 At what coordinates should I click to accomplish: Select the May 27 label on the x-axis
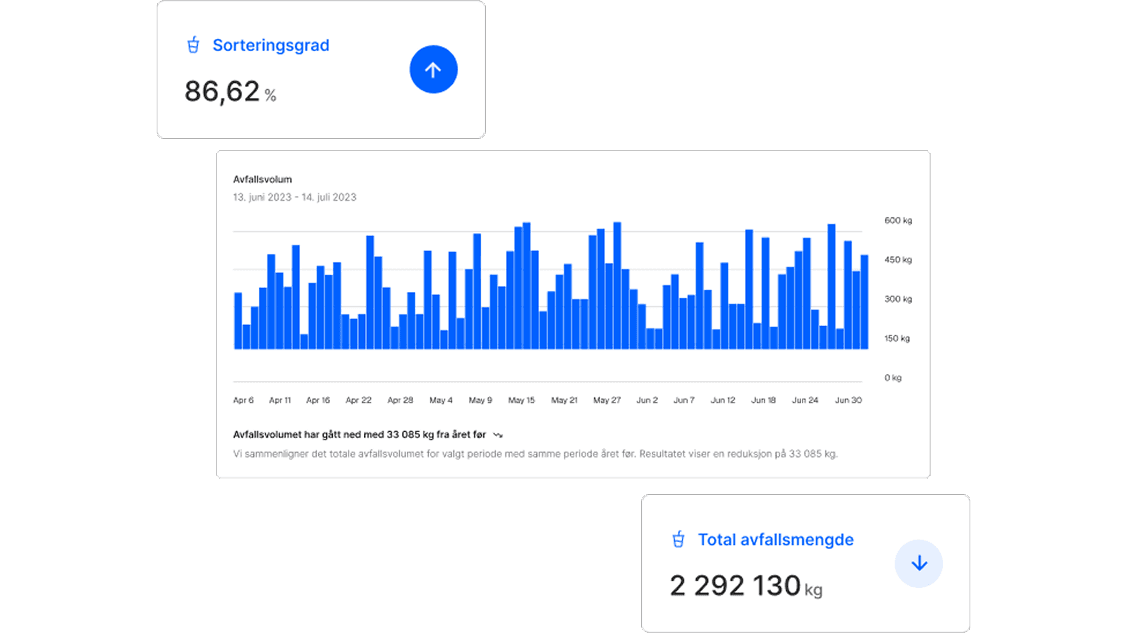[x=606, y=400]
